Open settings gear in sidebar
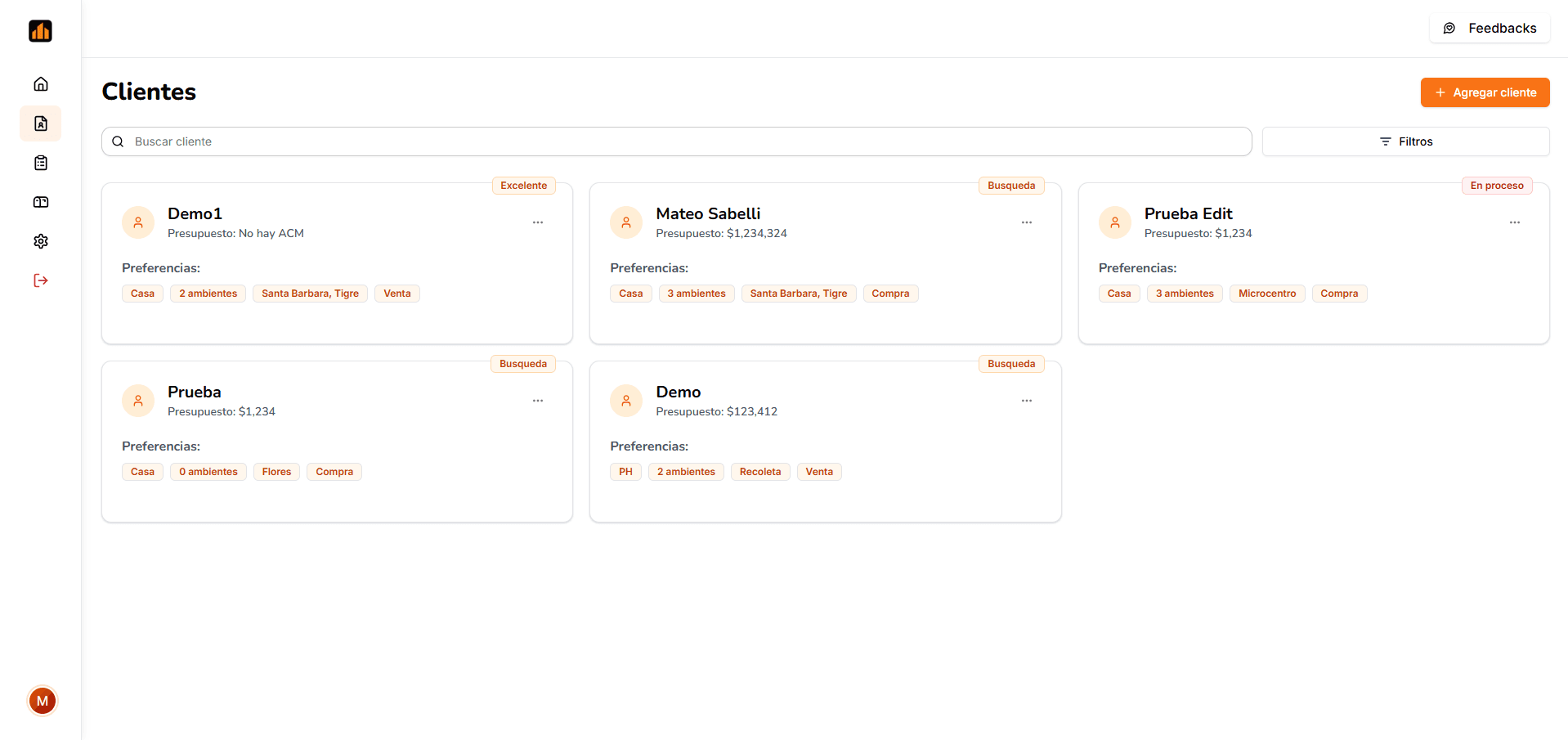The width and height of the screenshot is (1568, 740). [41, 241]
